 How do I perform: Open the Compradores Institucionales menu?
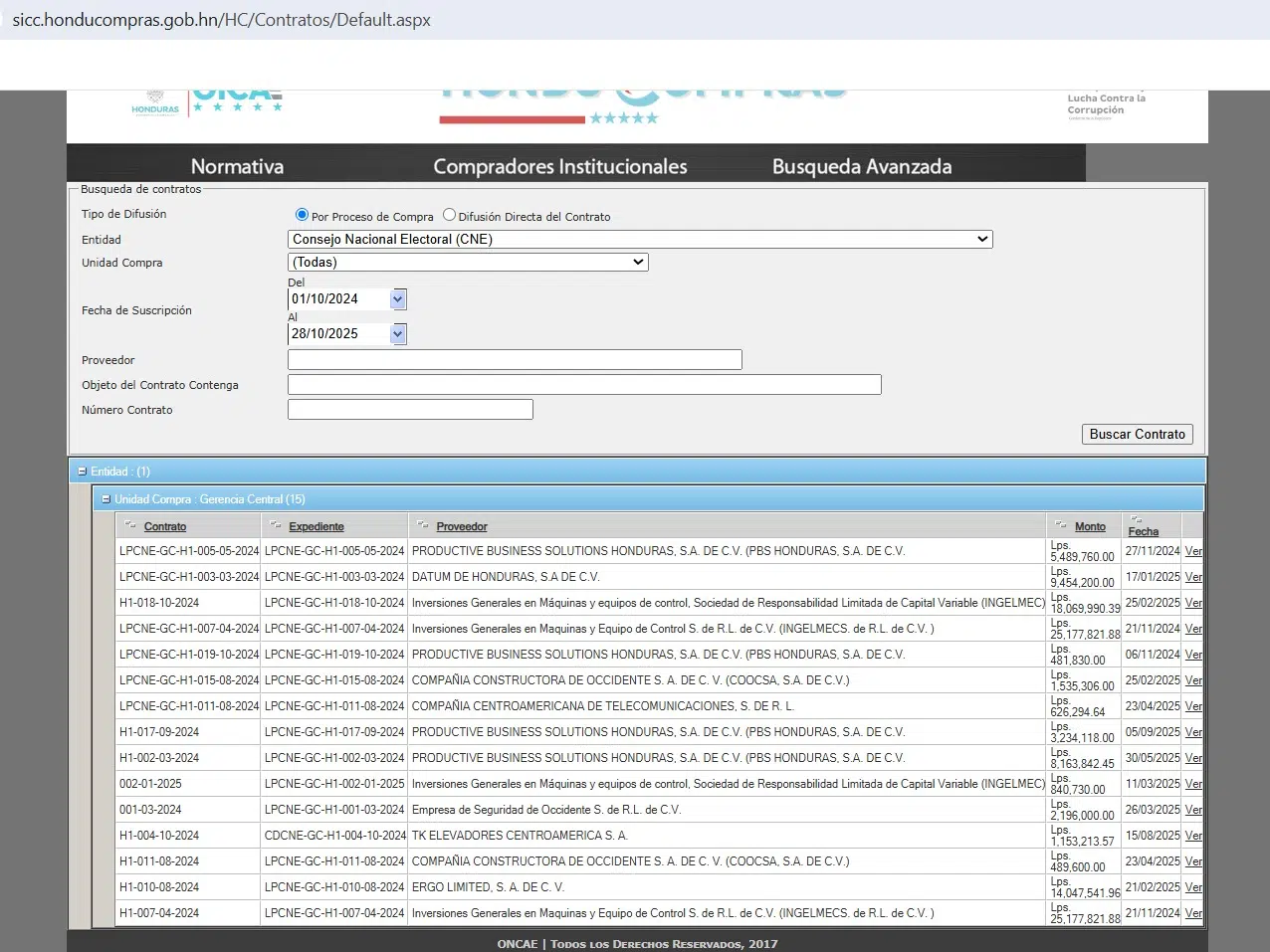[559, 167]
